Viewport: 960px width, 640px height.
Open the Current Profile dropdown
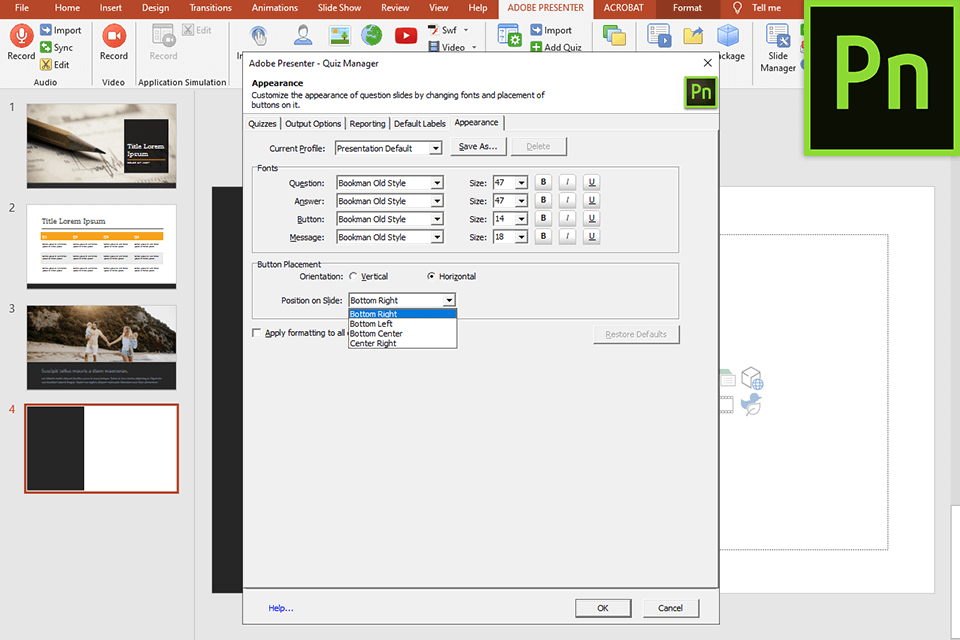tap(435, 148)
